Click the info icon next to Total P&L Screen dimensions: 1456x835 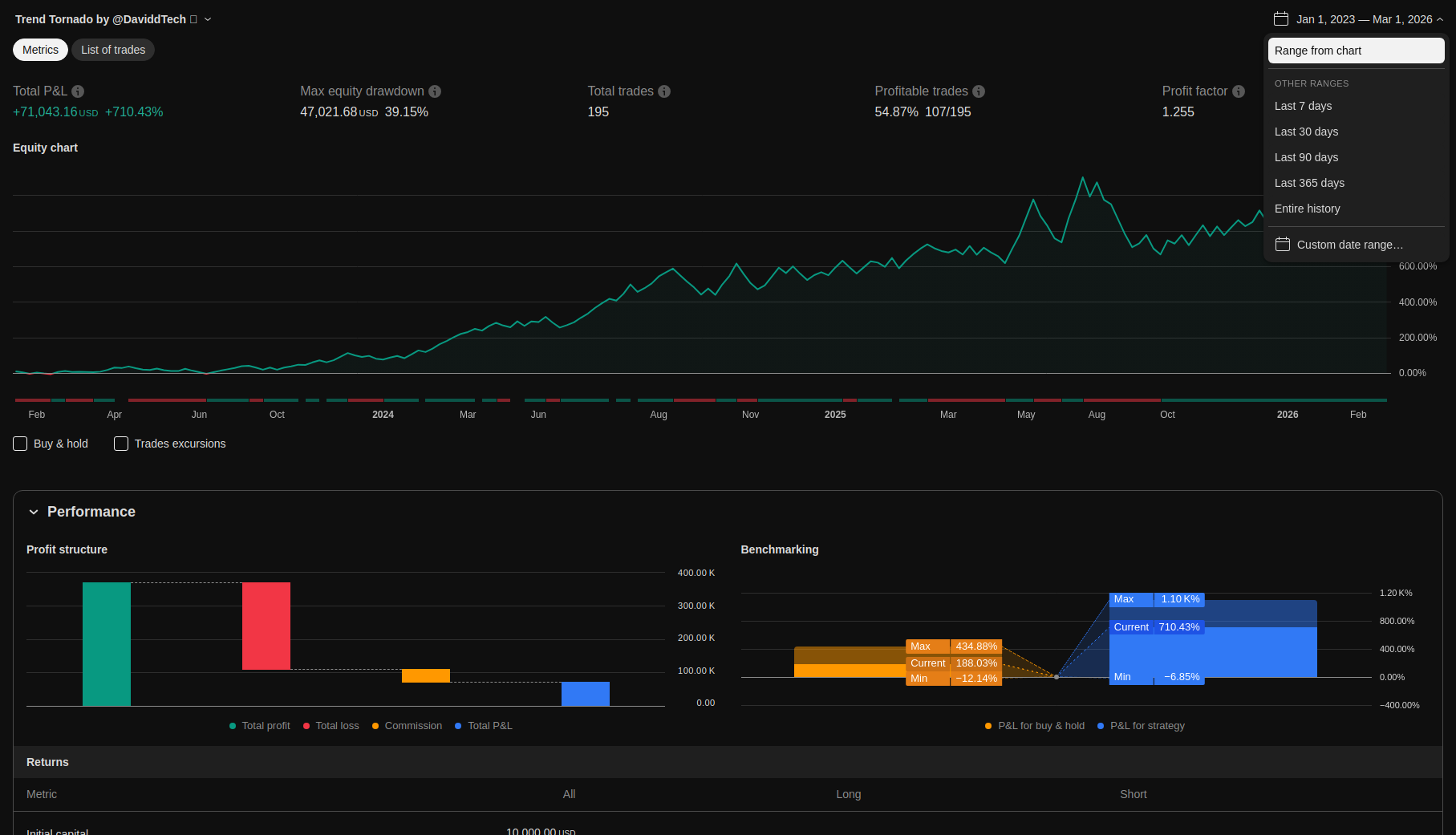tap(78, 91)
